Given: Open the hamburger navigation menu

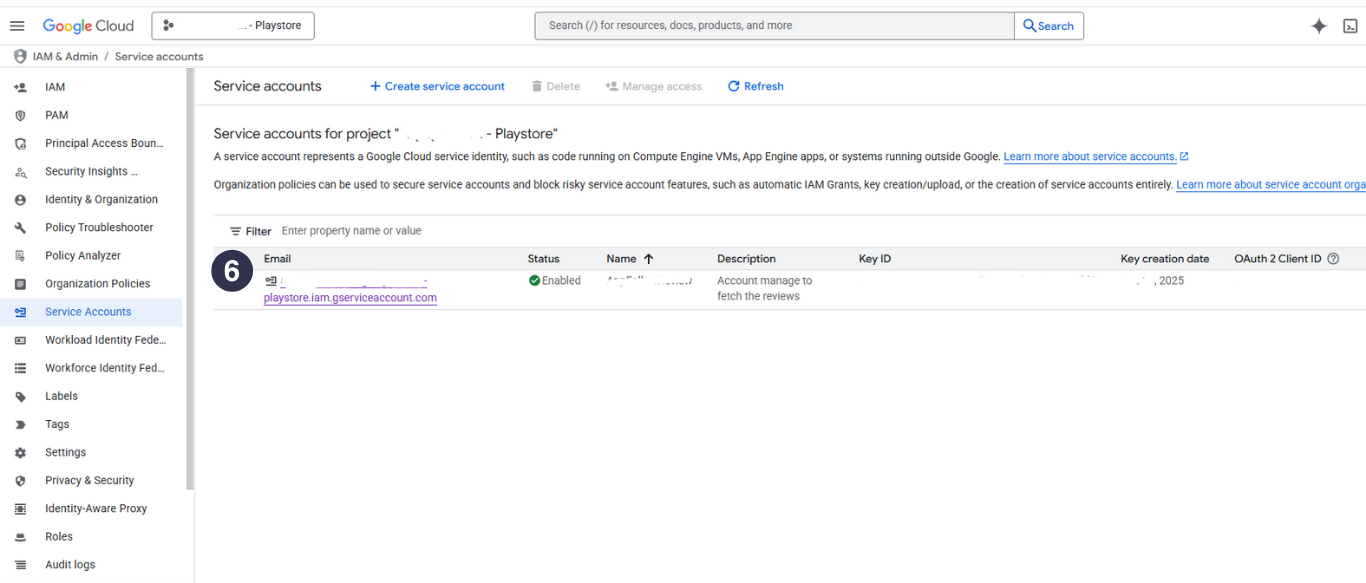Looking at the screenshot, I should pyautogui.click(x=17, y=26).
